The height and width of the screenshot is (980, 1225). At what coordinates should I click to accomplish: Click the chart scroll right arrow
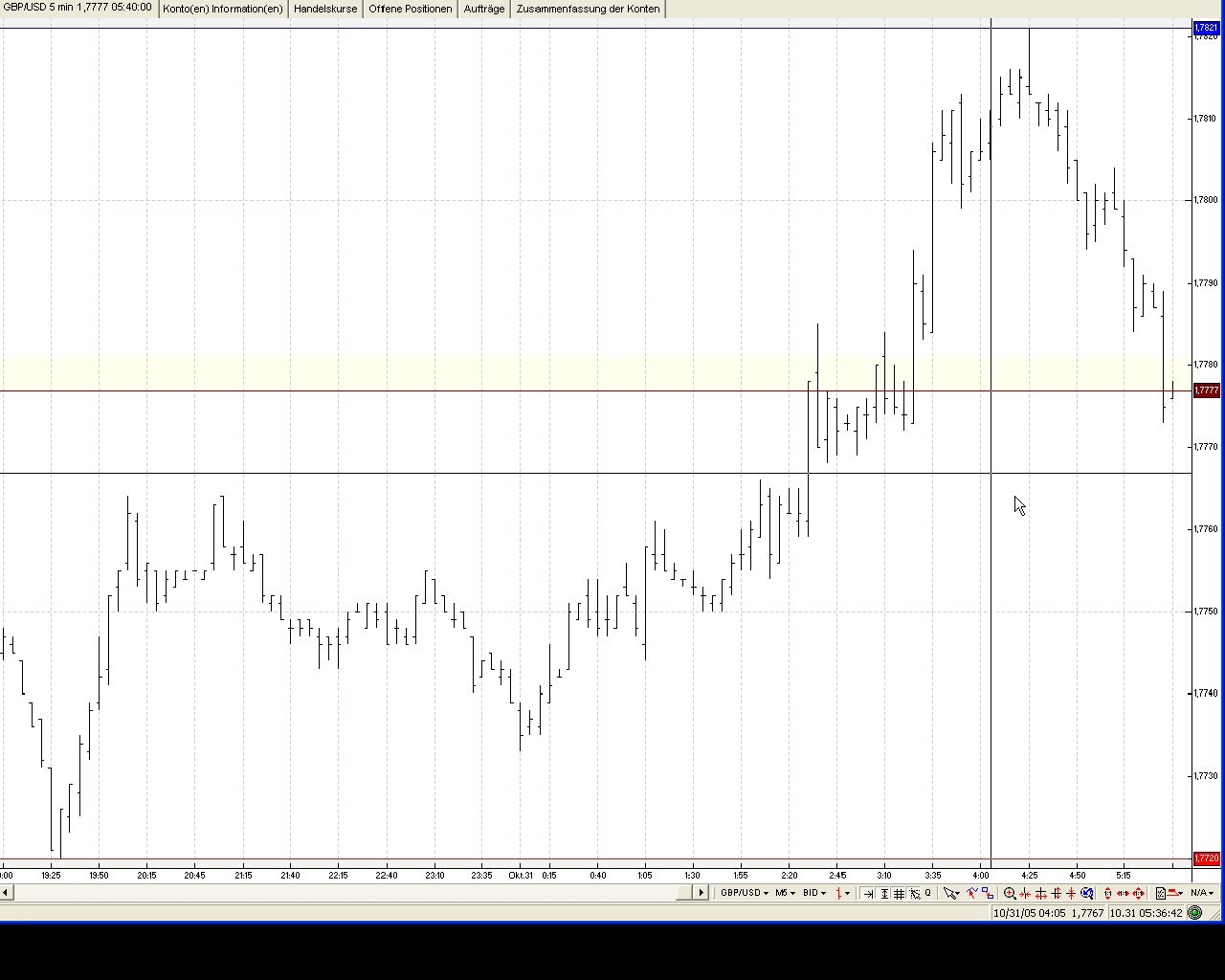click(701, 893)
